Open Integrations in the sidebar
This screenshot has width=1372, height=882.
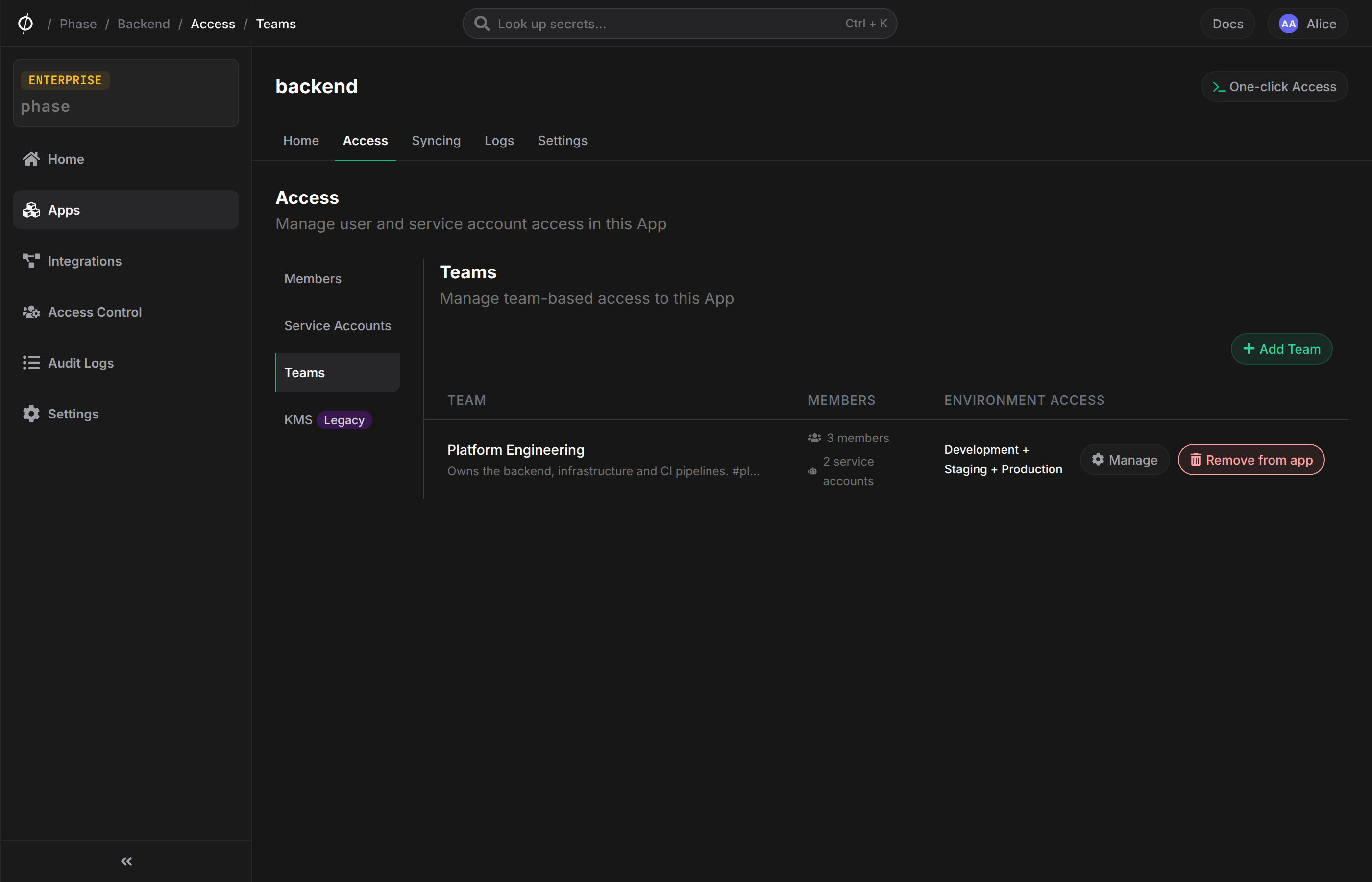click(x=126, y=261)
